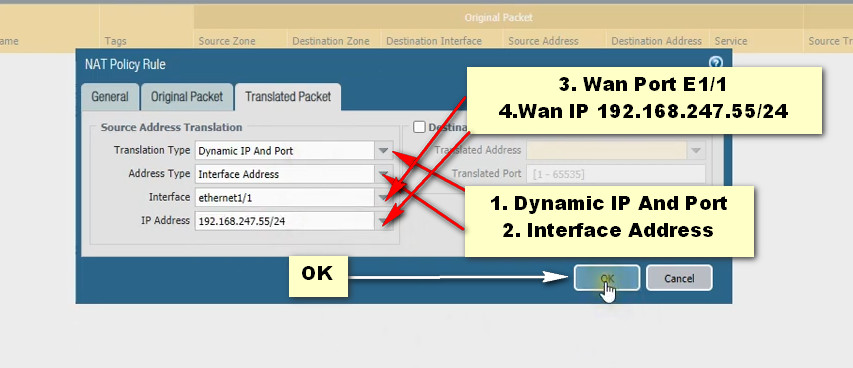The image size is (853, 368).
Task: Switch to the Original Packet tab
Action: [187, 97]
